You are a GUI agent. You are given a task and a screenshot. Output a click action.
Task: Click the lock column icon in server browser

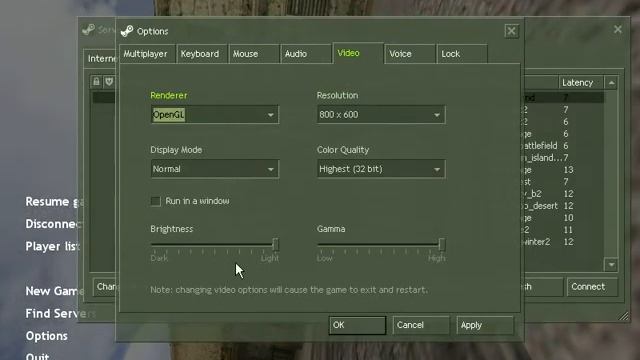pos(96,82)
